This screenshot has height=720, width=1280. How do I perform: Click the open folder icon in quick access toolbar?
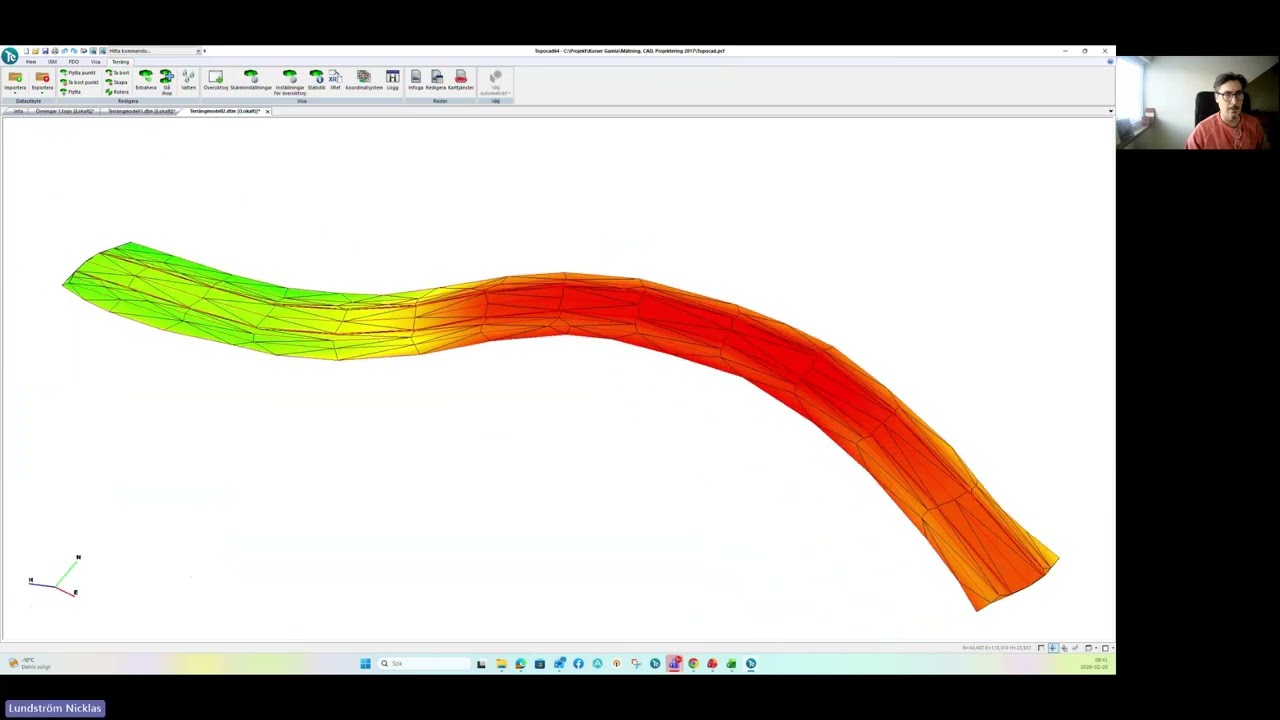35,51
